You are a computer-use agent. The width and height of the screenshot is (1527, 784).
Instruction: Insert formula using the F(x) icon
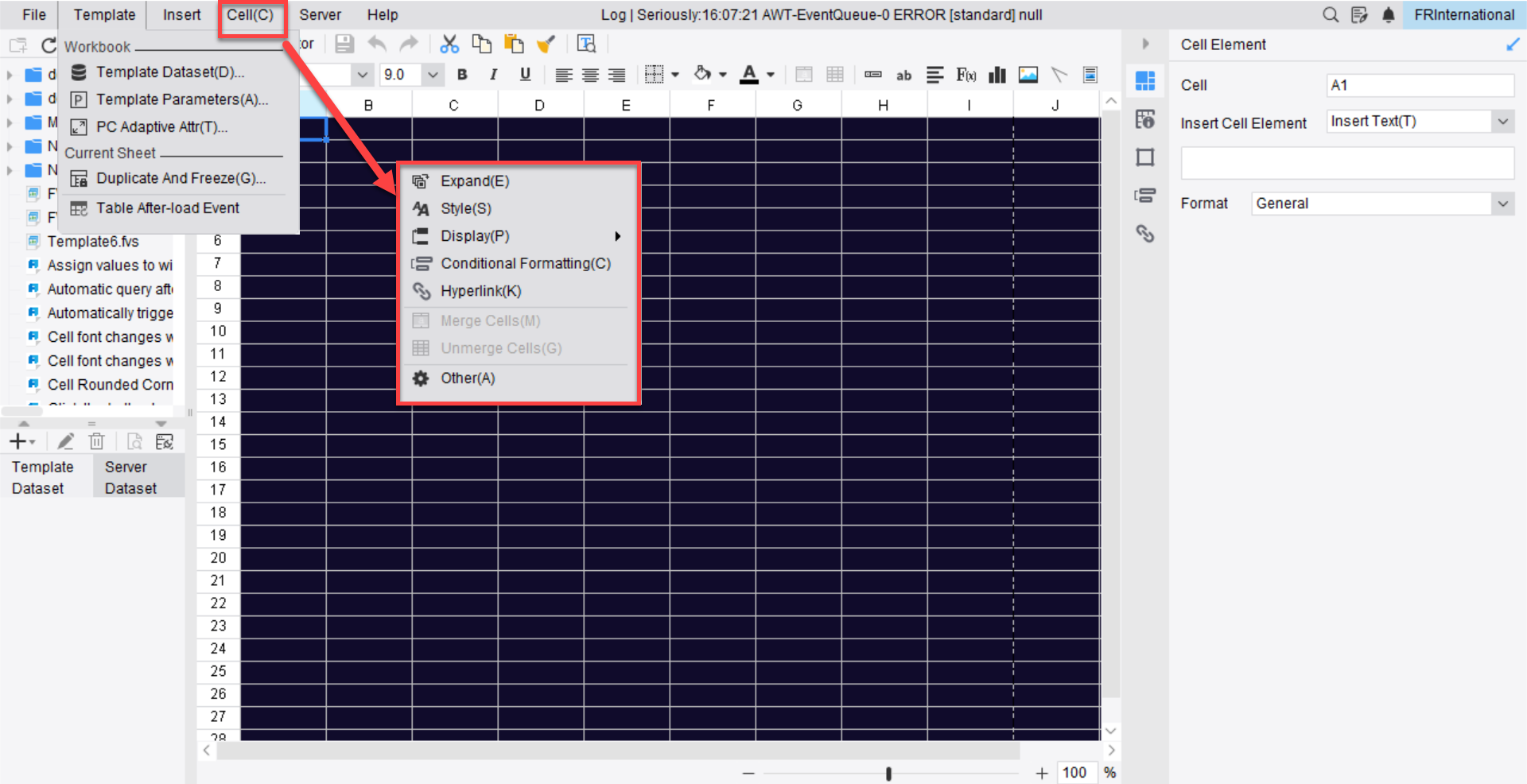[966, 75]
